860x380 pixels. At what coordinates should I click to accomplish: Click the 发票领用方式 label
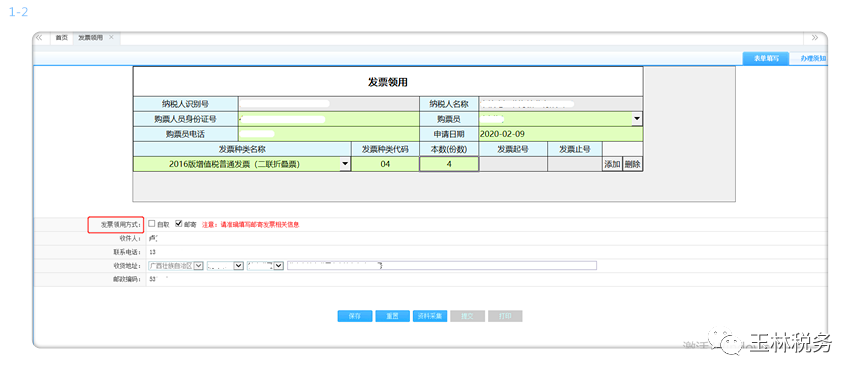[120, 225]
